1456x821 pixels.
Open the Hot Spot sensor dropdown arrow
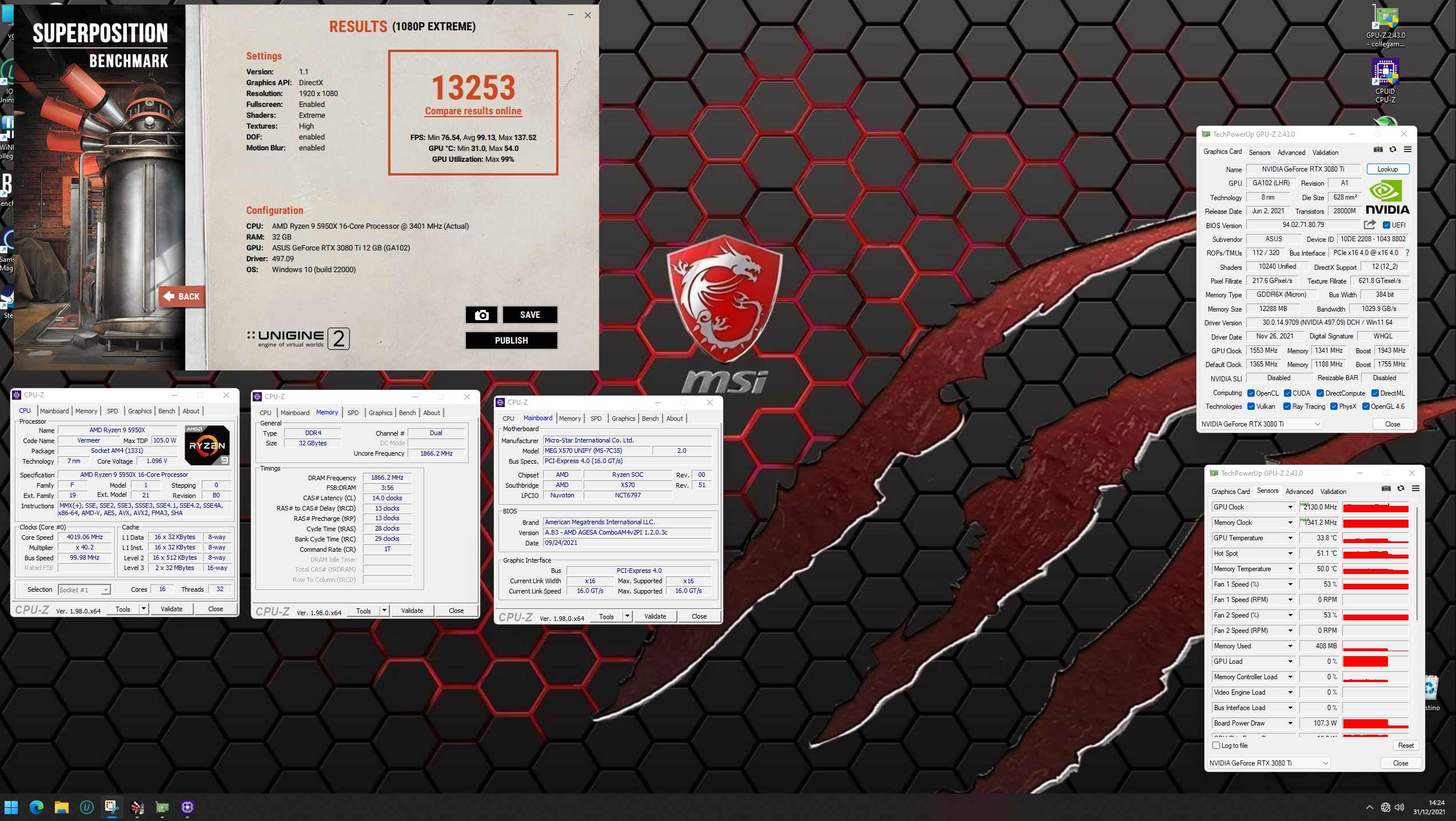coord(1290,553)
